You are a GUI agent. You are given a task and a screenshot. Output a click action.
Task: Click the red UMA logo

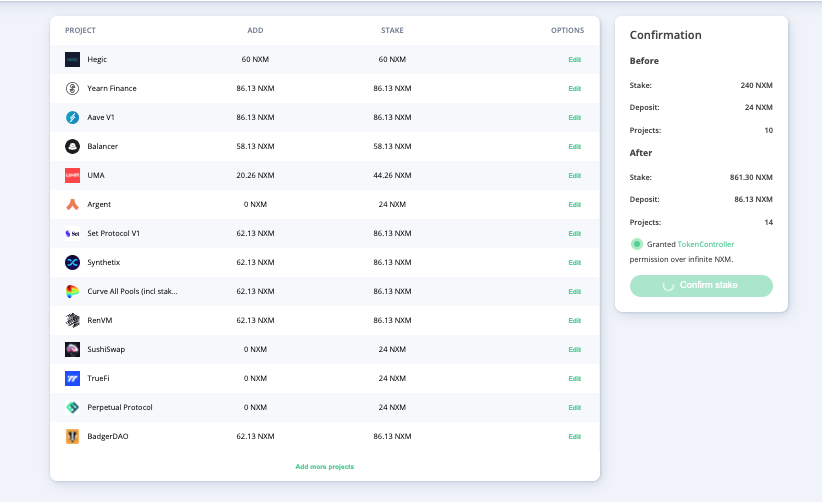tap(72, 176)
